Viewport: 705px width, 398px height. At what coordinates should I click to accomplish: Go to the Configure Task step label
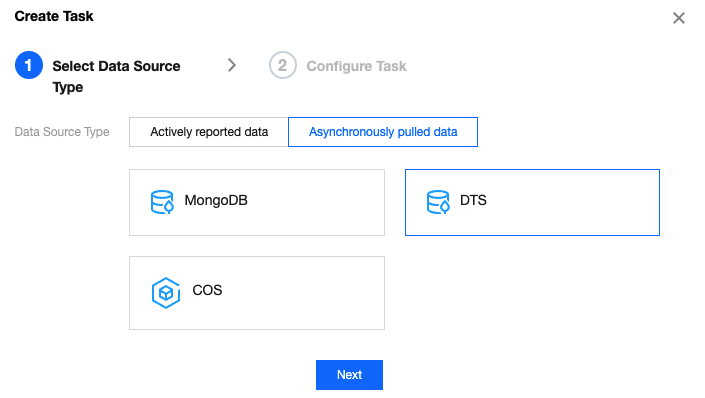coord(357,66)
